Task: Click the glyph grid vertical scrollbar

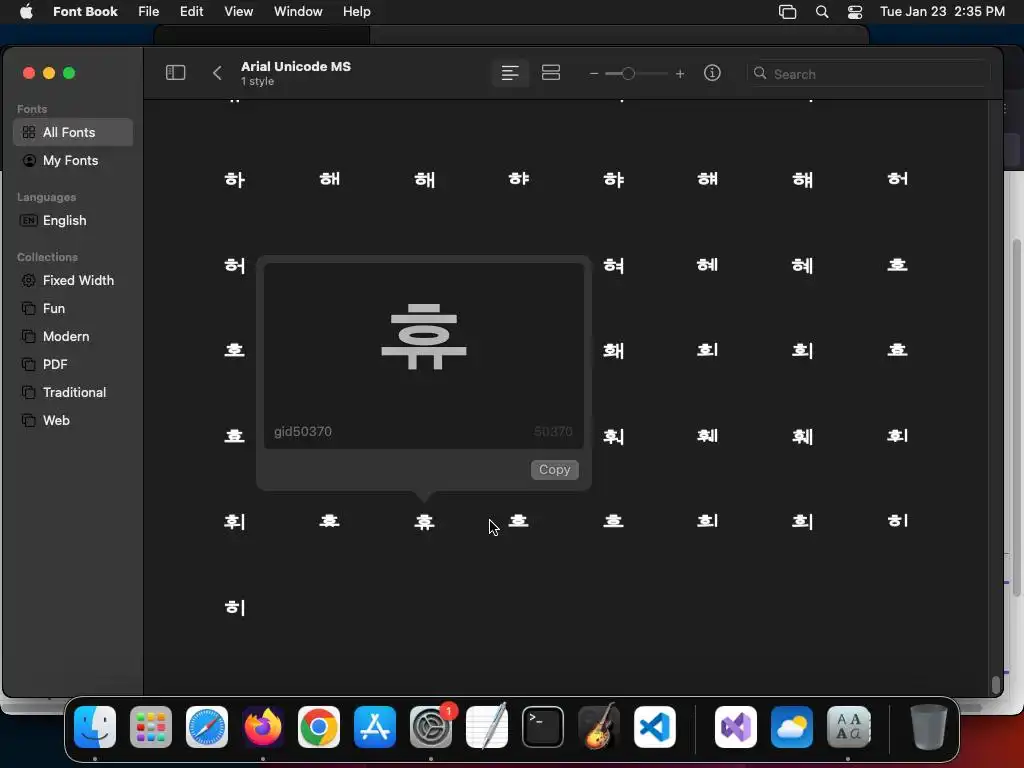Action: [x=996, y=684]
